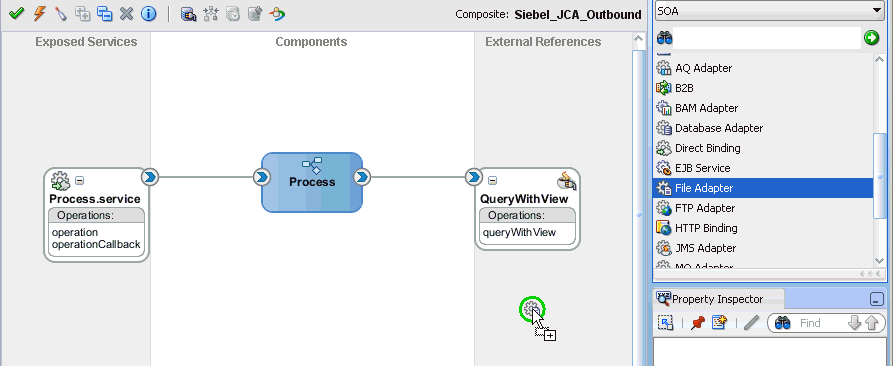Screen dimensions: 893x366
Task: Click the palette collapse triple-chevron control
Action: point(870,274)
